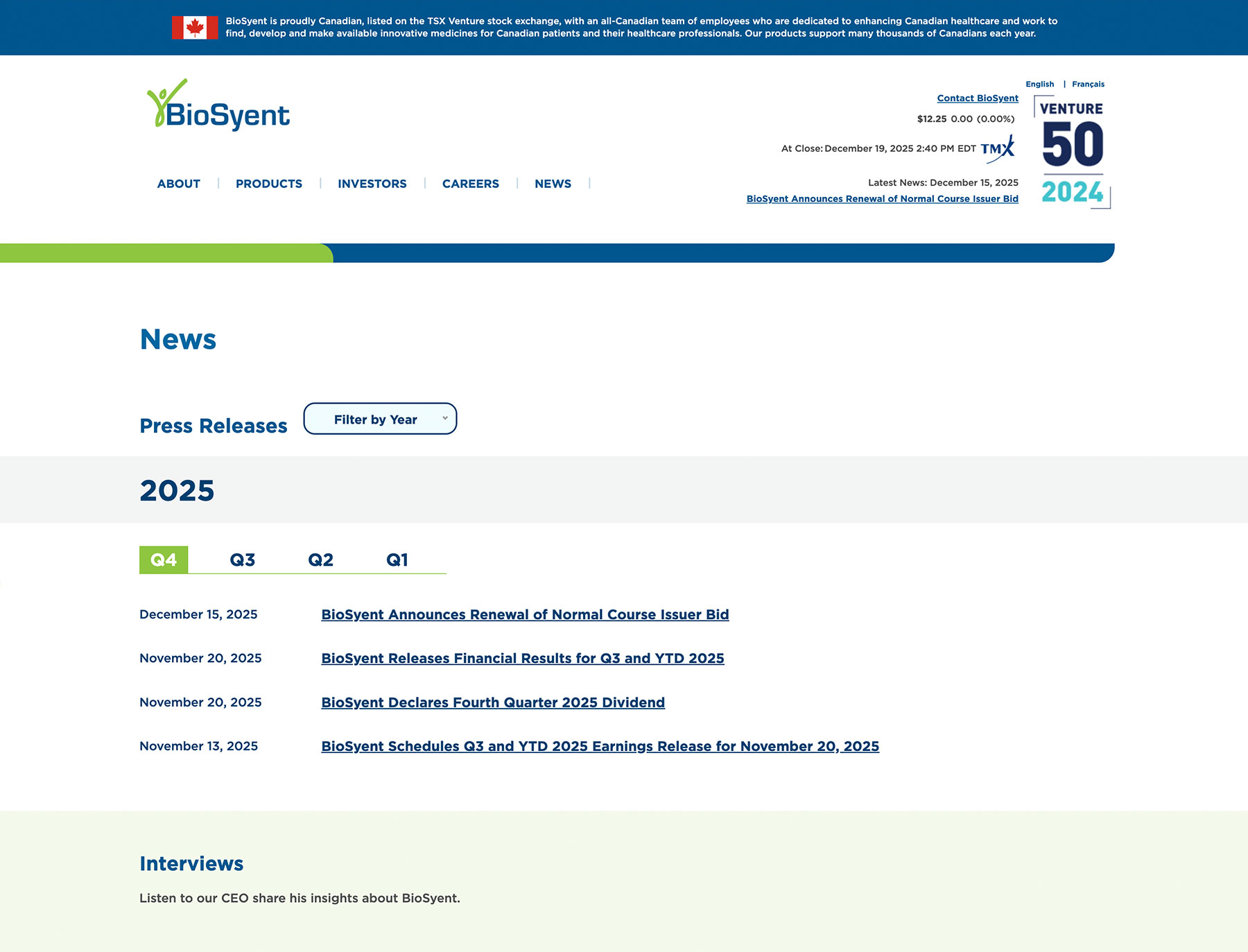Click the TMX logo icon

998,148
